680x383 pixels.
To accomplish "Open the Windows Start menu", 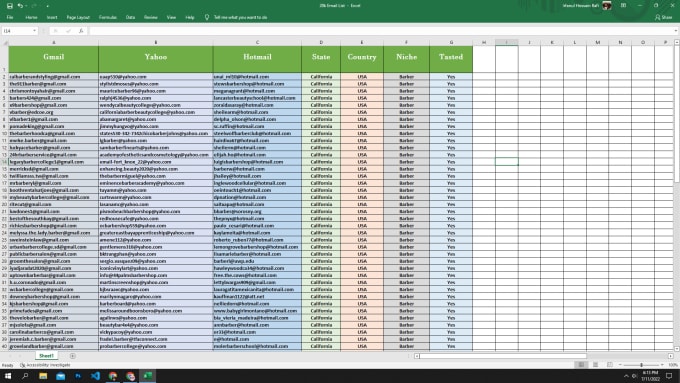I will coord(8,376).
